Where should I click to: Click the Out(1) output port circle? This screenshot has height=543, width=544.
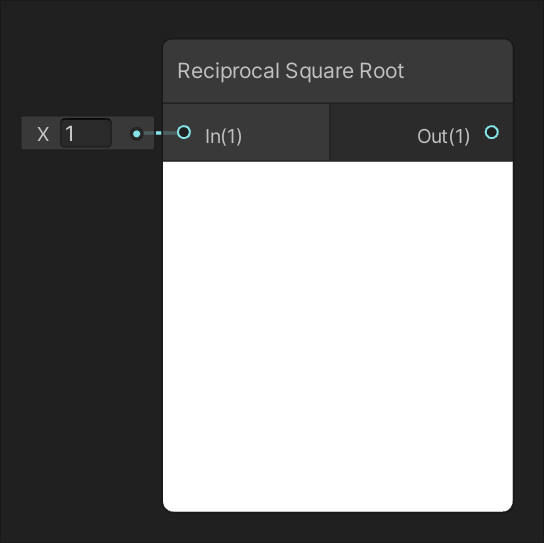492,132
